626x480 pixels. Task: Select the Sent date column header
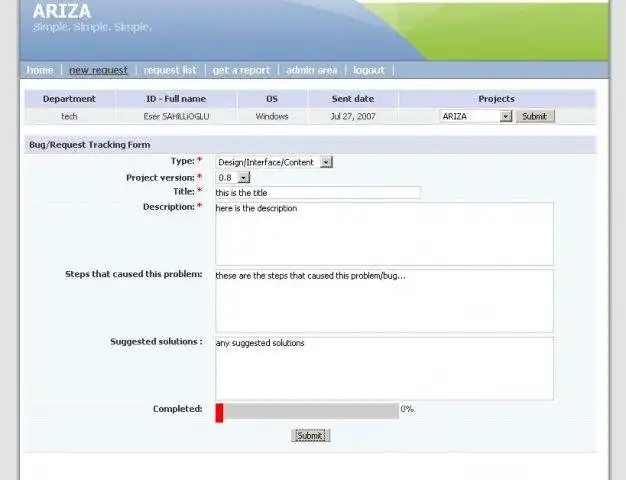pos(353,99)
